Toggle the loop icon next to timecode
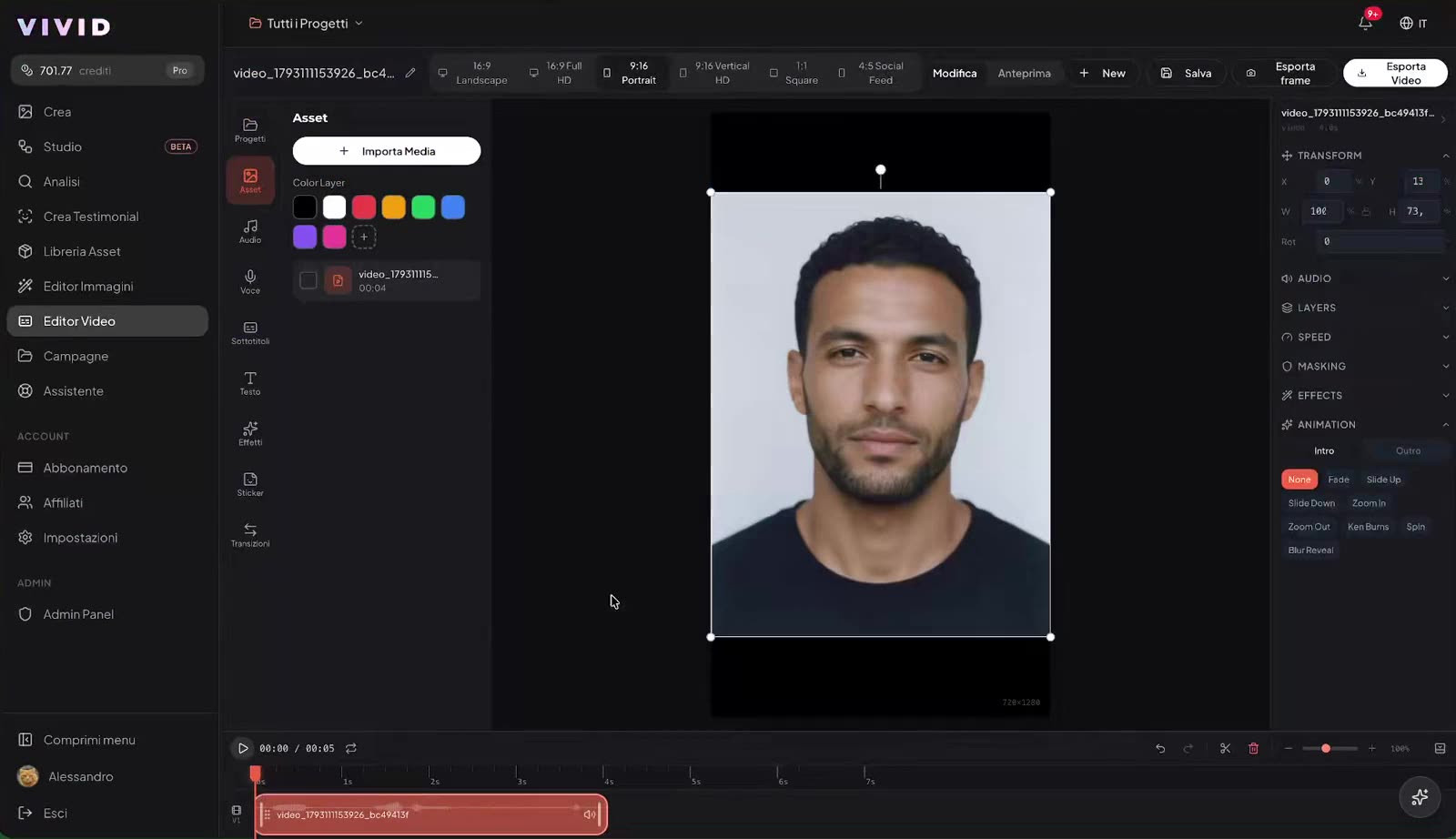Screen dimensions: 1456x839 (x=351, y=748)
